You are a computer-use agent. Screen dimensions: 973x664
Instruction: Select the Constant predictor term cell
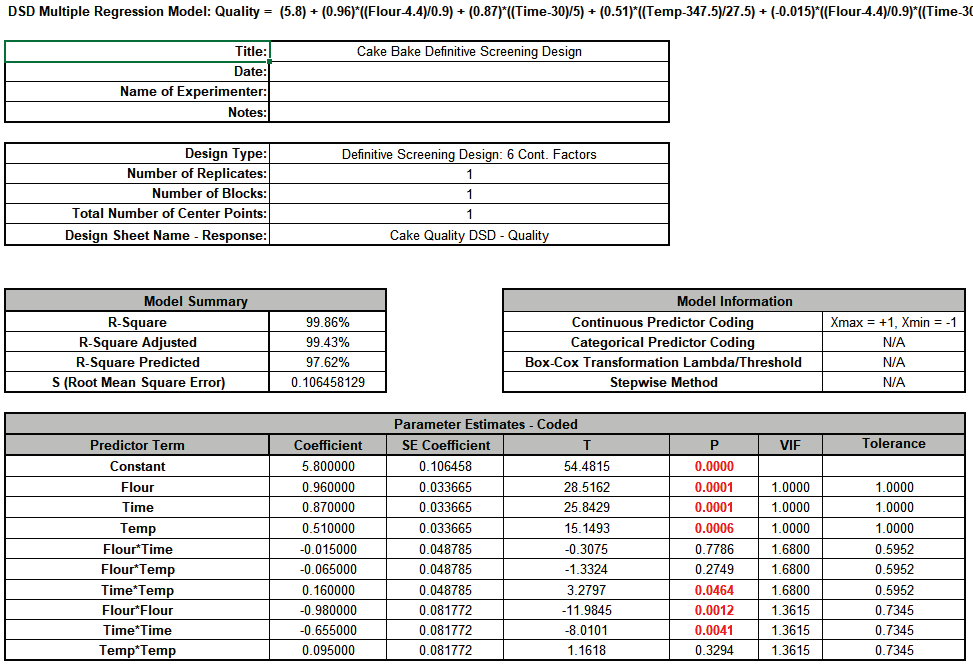click(136, 466)
